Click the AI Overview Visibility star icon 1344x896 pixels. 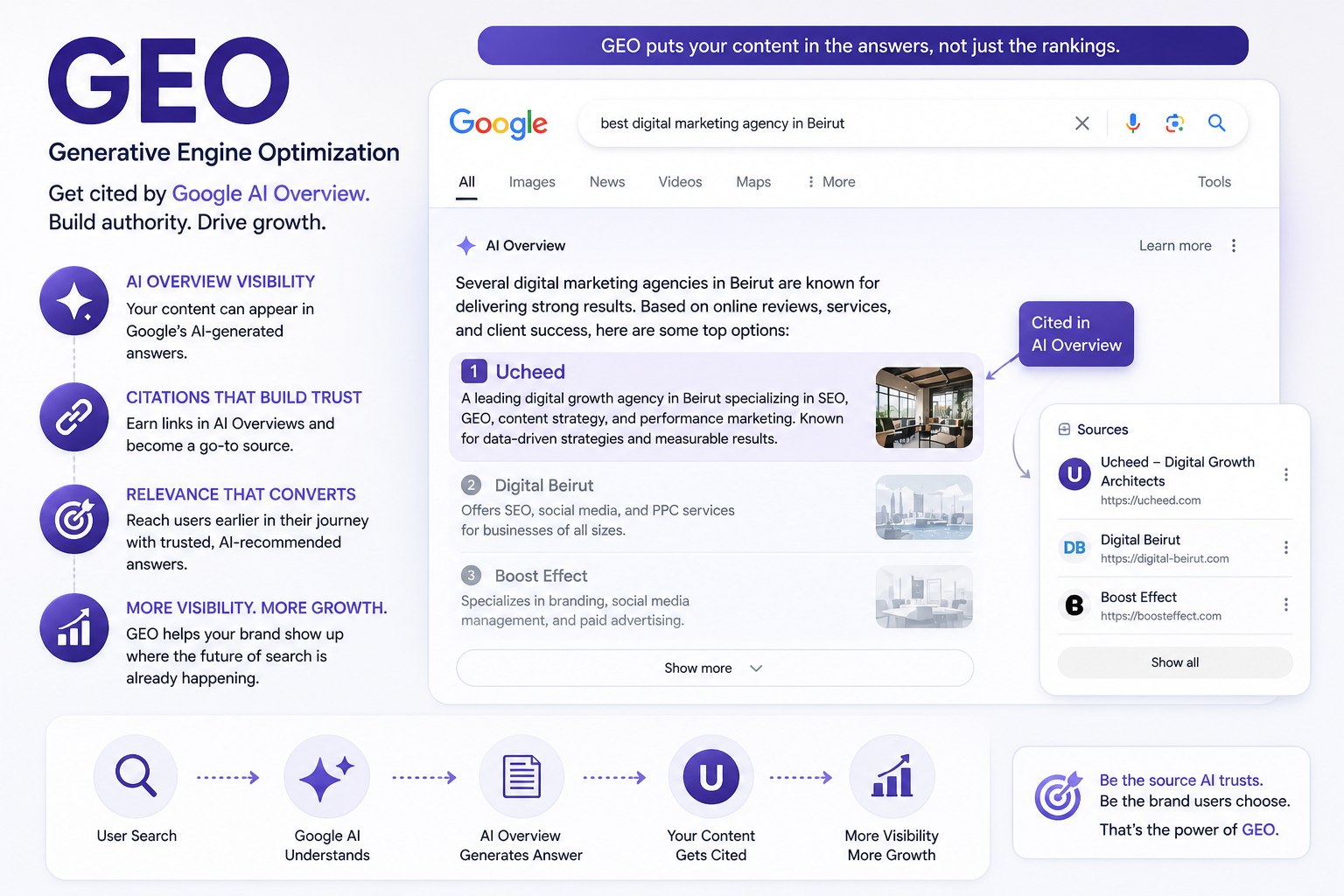tap(74, 301)
